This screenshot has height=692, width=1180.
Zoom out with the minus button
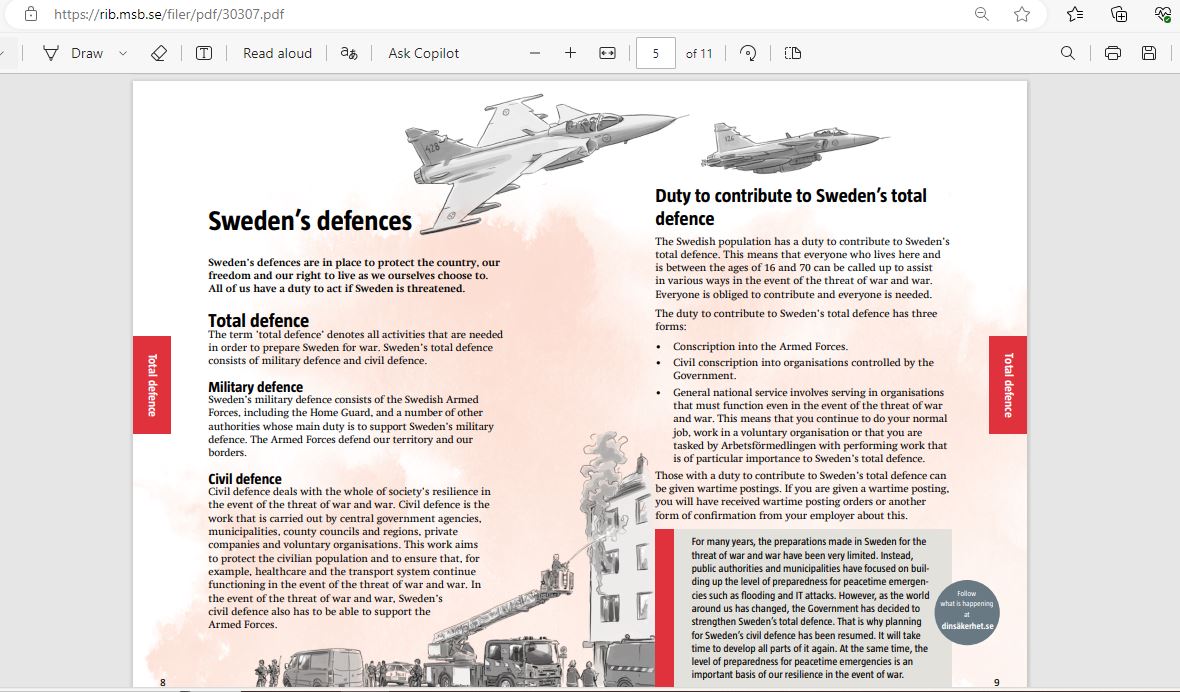tap(535, 53)
